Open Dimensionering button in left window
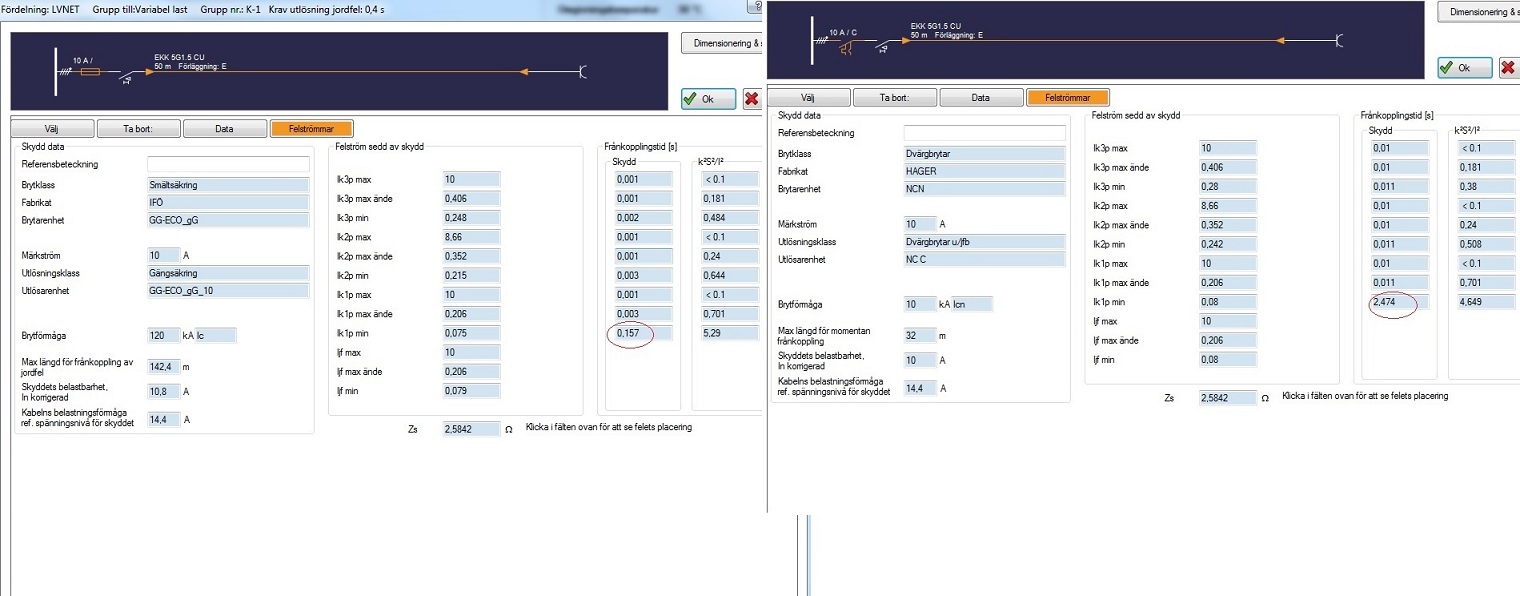This screenshot has width=1520, height=596. pos(721,43)
